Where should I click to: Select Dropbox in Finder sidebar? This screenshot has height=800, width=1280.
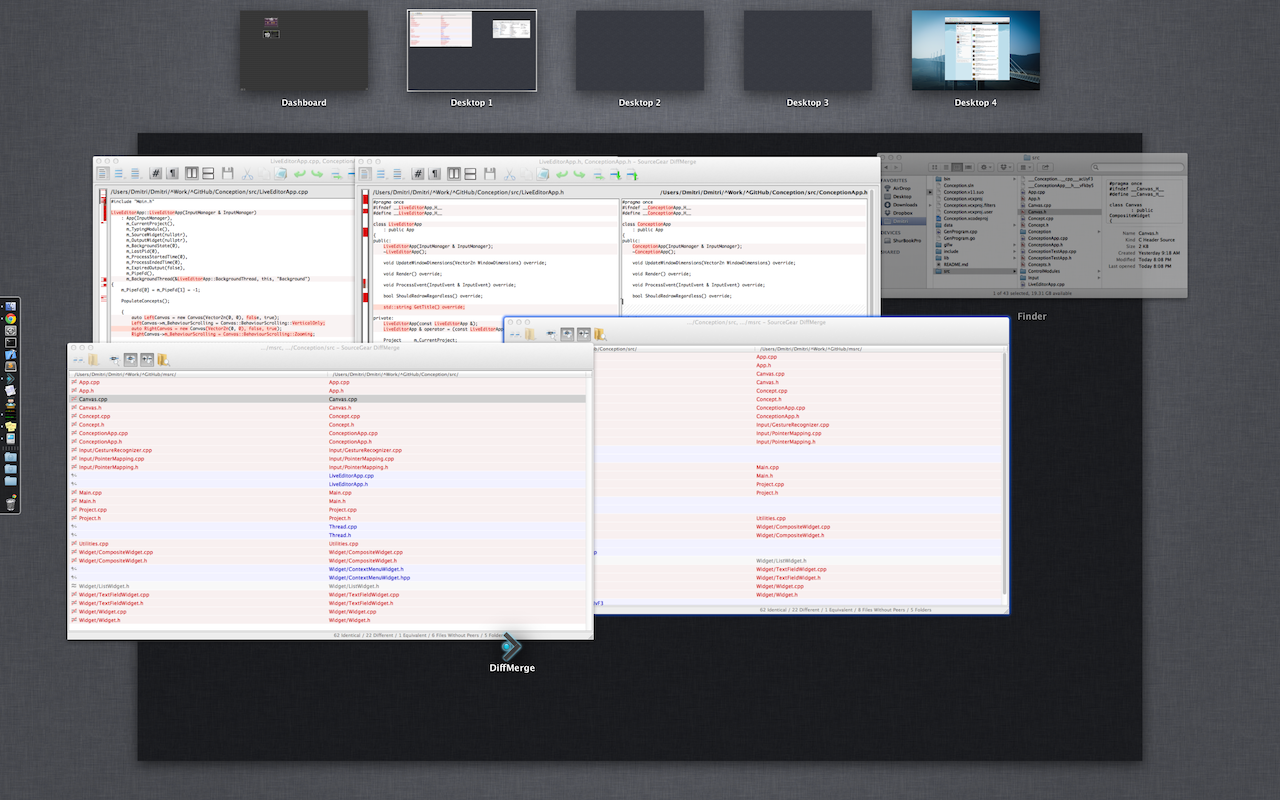898,213
